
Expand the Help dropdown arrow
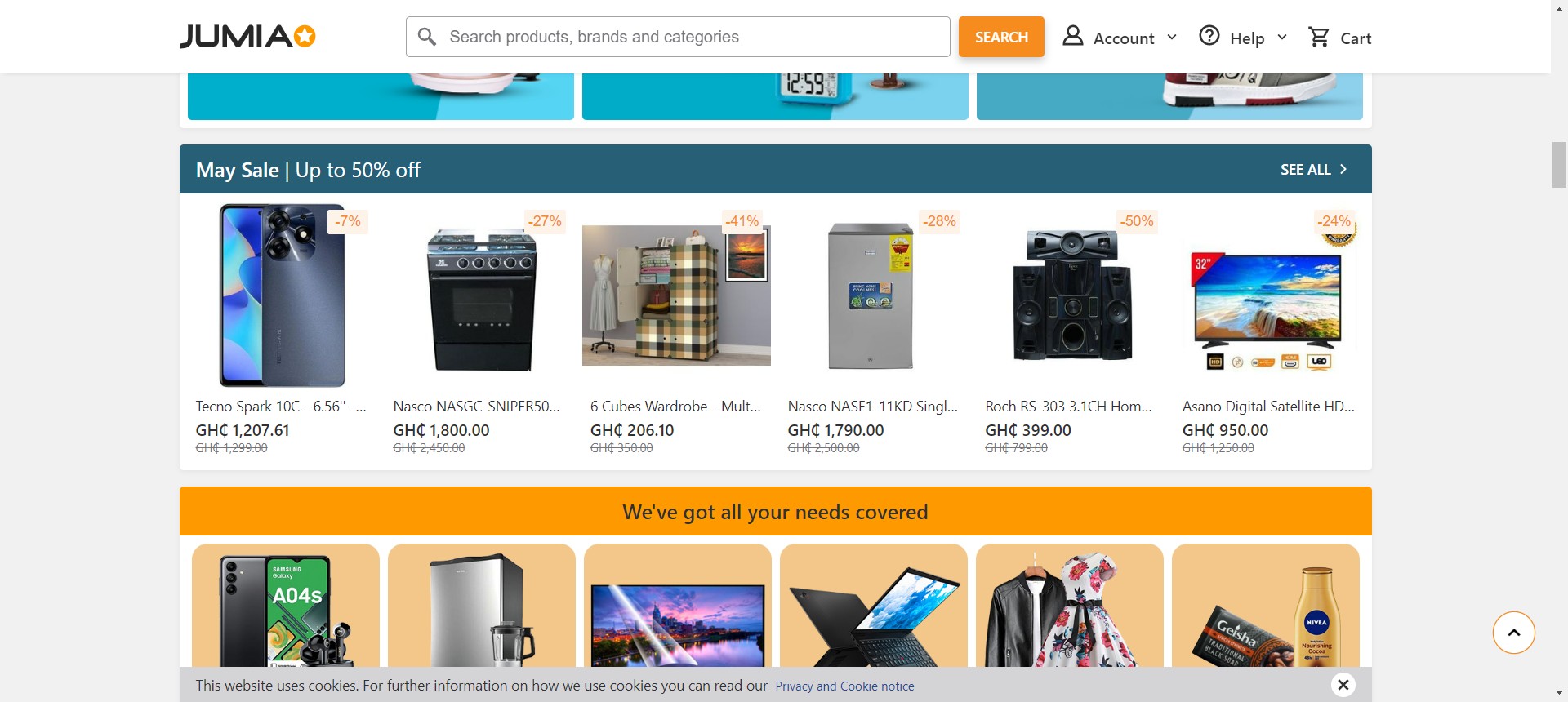click(1281, 38)
